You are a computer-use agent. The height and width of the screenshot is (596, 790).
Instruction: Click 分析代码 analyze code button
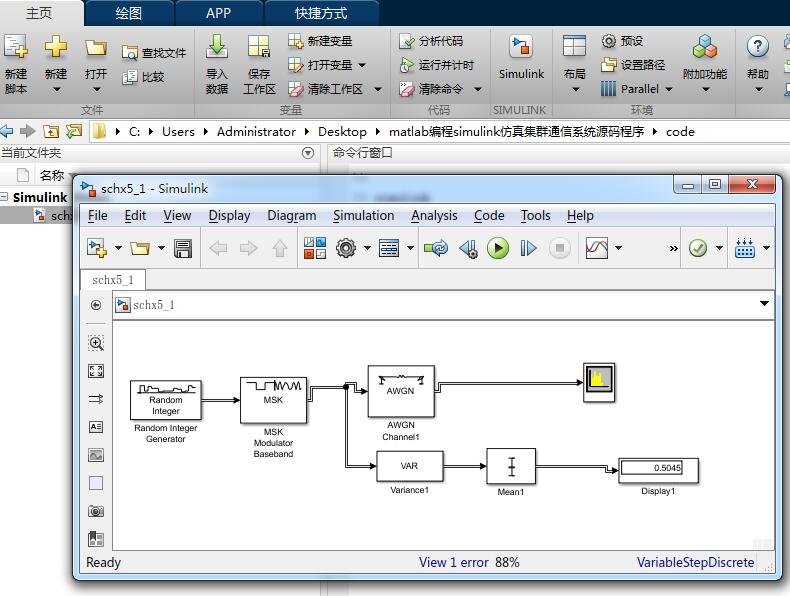431,41
